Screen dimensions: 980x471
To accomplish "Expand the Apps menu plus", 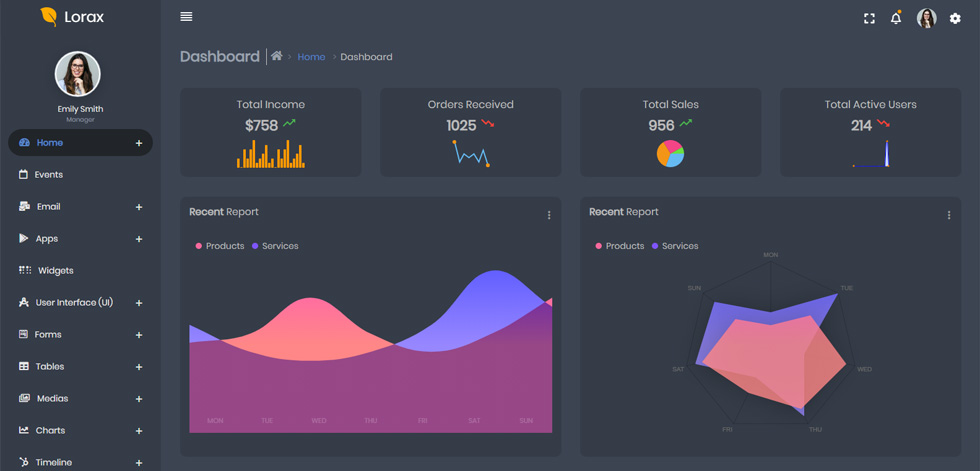I will [139, 239].
